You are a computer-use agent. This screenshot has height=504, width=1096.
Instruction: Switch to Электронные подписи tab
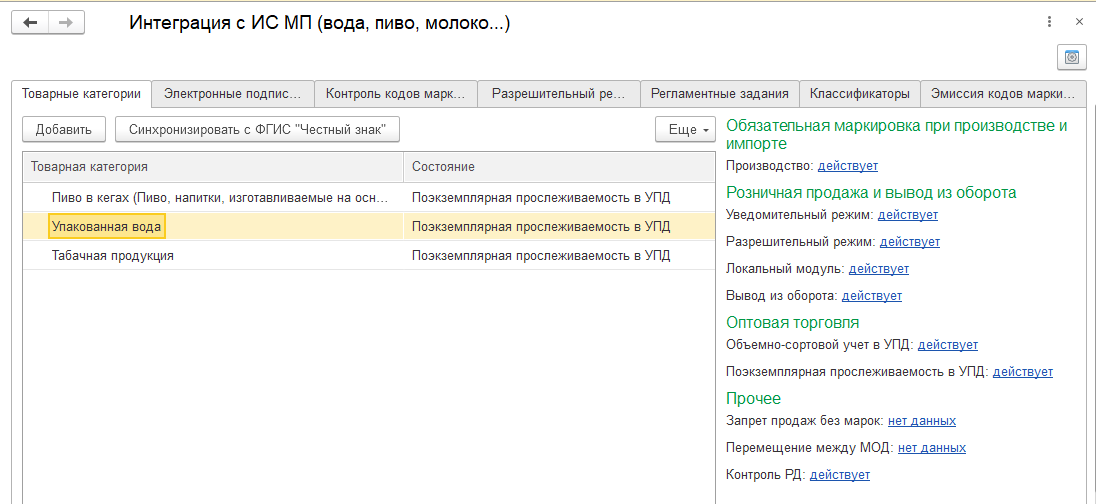pyautogui.click(x=233, y=93)
